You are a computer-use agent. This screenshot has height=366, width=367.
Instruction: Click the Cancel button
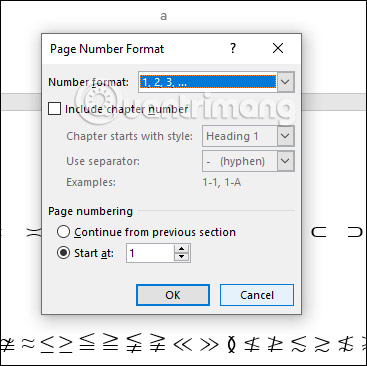(257, 295)
